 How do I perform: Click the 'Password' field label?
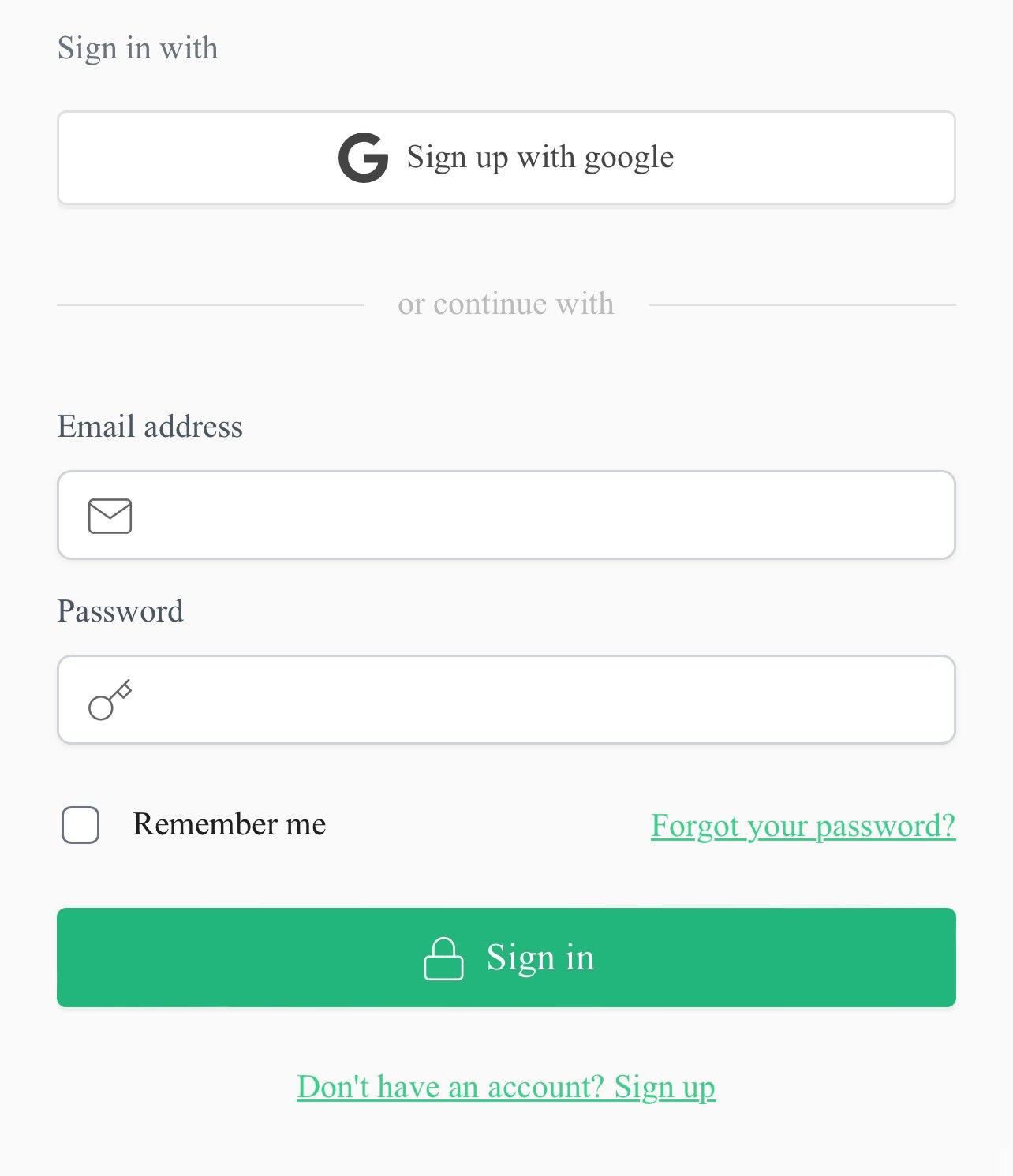[x=120, y=611]
